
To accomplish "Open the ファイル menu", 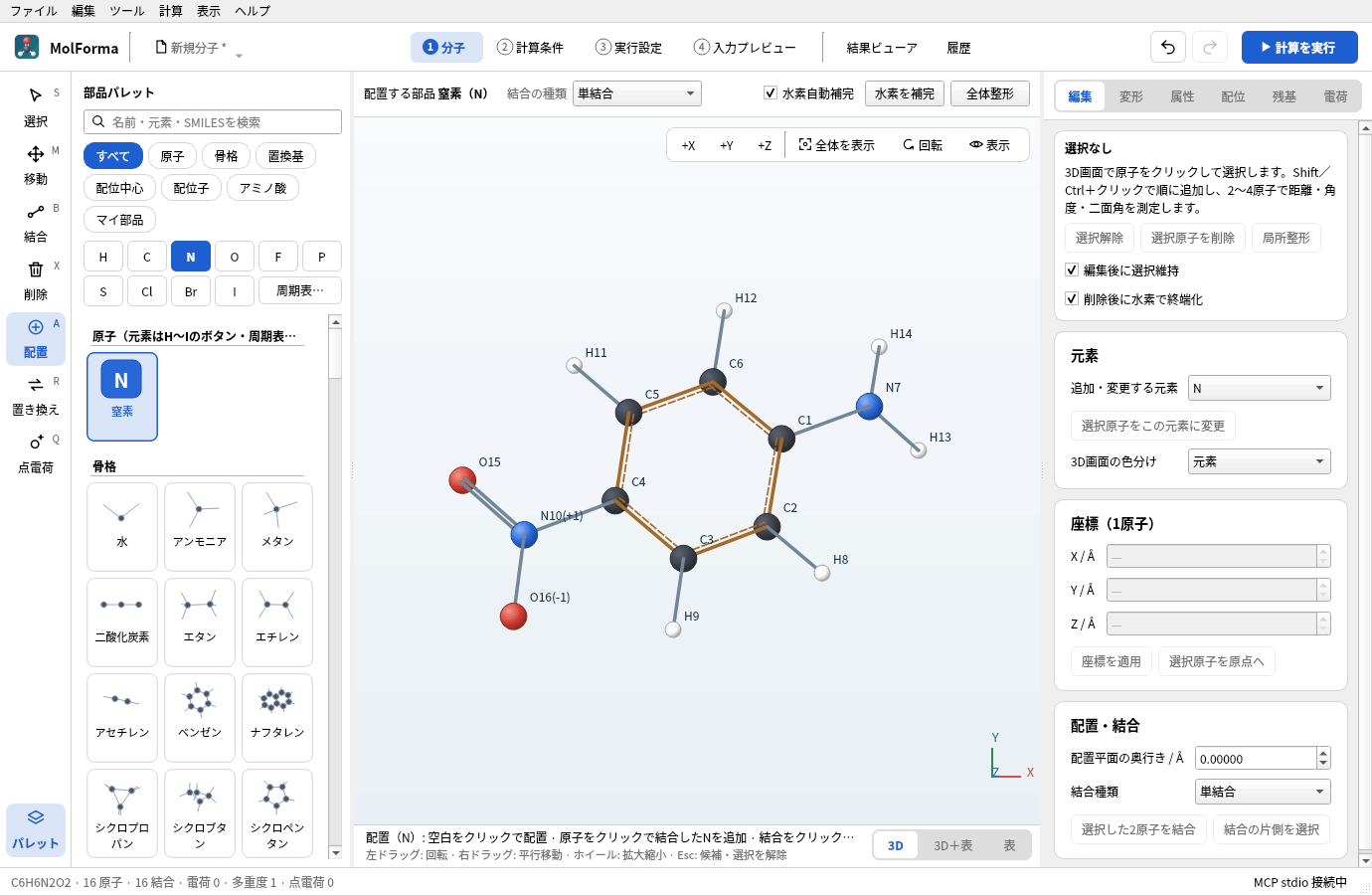I will (34, 11).
